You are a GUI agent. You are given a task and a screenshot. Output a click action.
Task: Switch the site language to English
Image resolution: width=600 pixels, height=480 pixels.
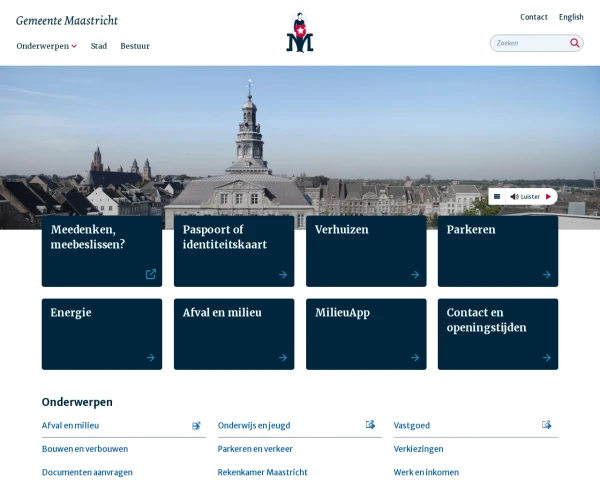pyautogui.click(x=571, y=17)
